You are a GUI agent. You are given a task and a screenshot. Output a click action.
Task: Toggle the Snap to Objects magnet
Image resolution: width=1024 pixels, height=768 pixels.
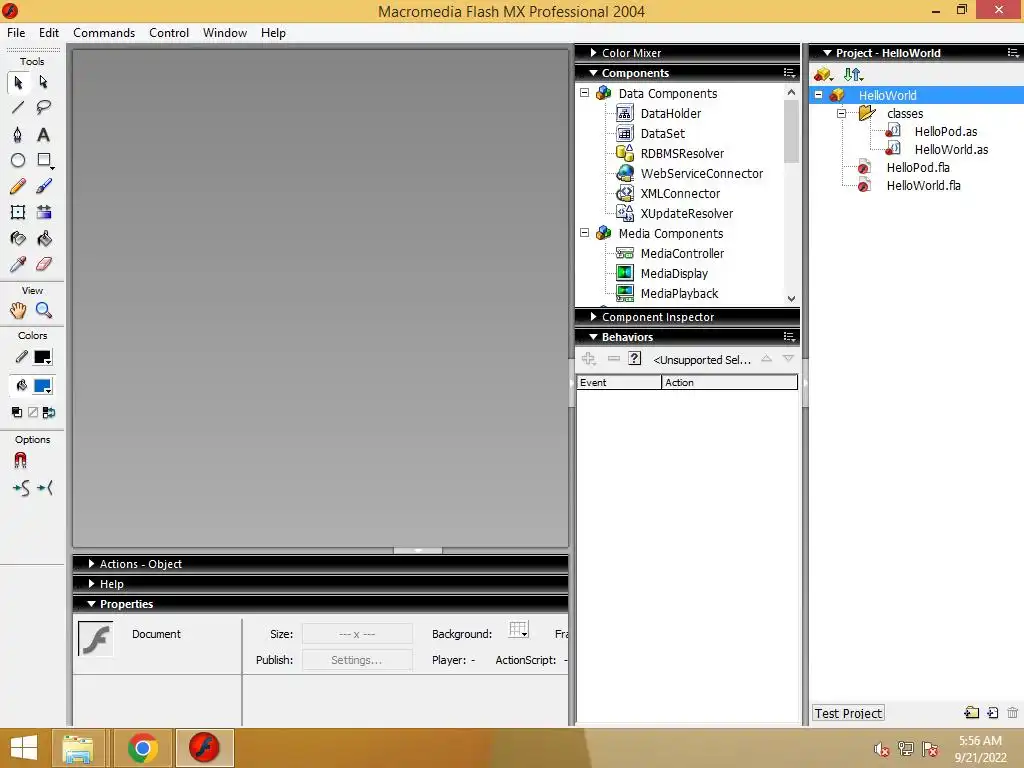point(21,461)
